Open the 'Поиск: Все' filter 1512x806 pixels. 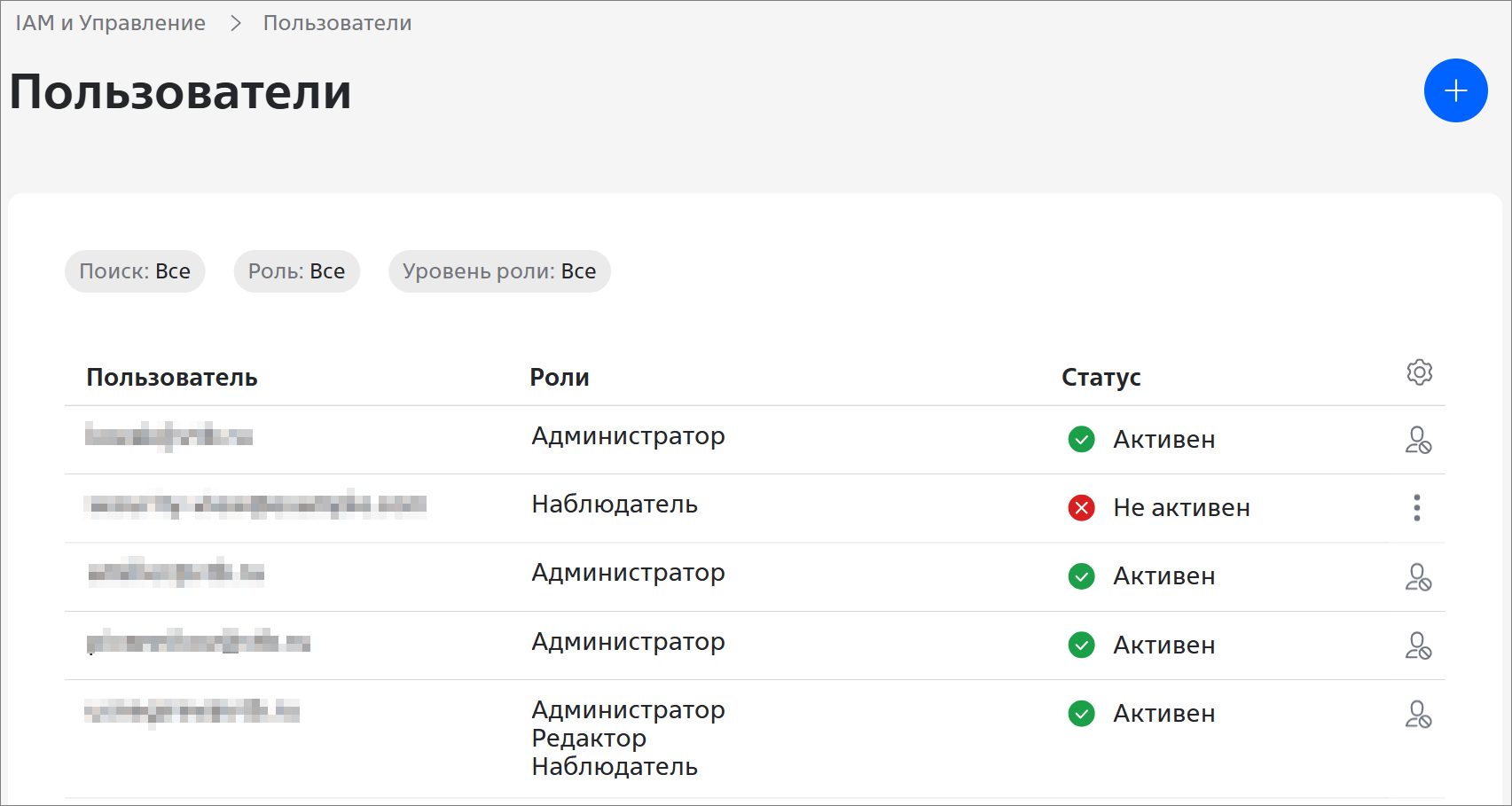(135, 271)
